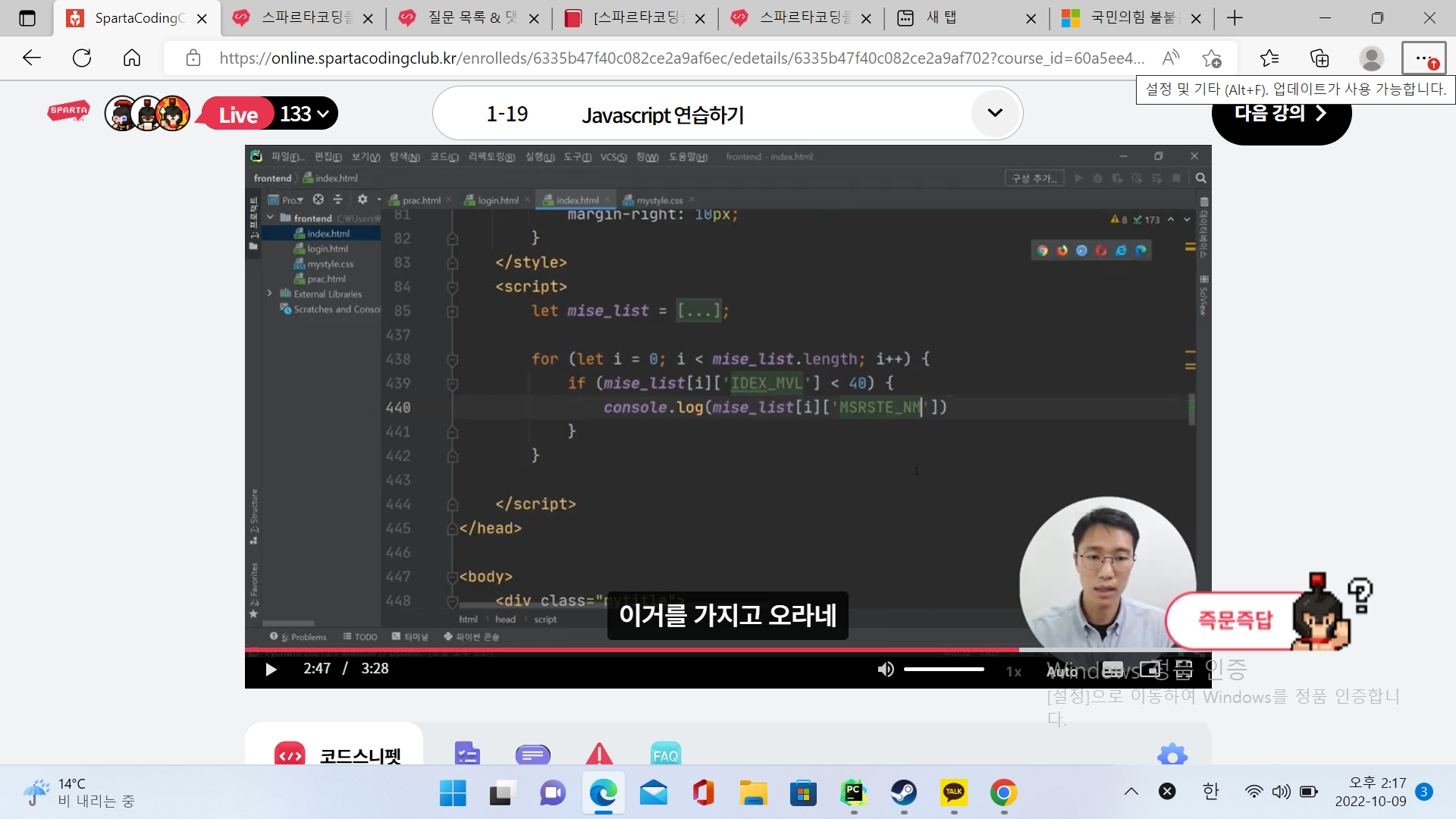1456x819 pixels.
Task: Toggle video captions icon
Action: tap(1112, 669)
